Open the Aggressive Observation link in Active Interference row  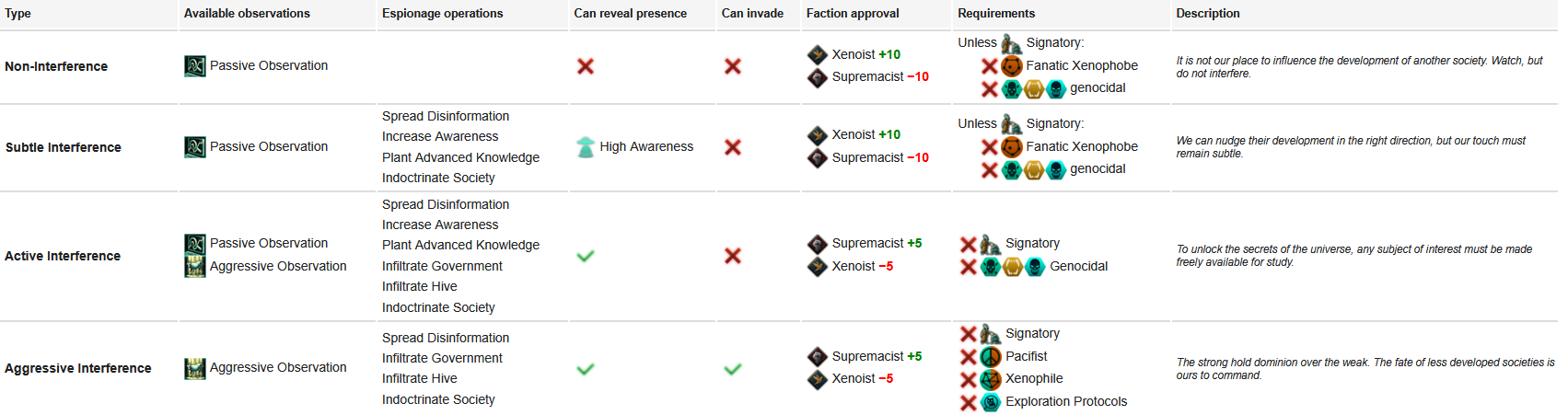278,267
